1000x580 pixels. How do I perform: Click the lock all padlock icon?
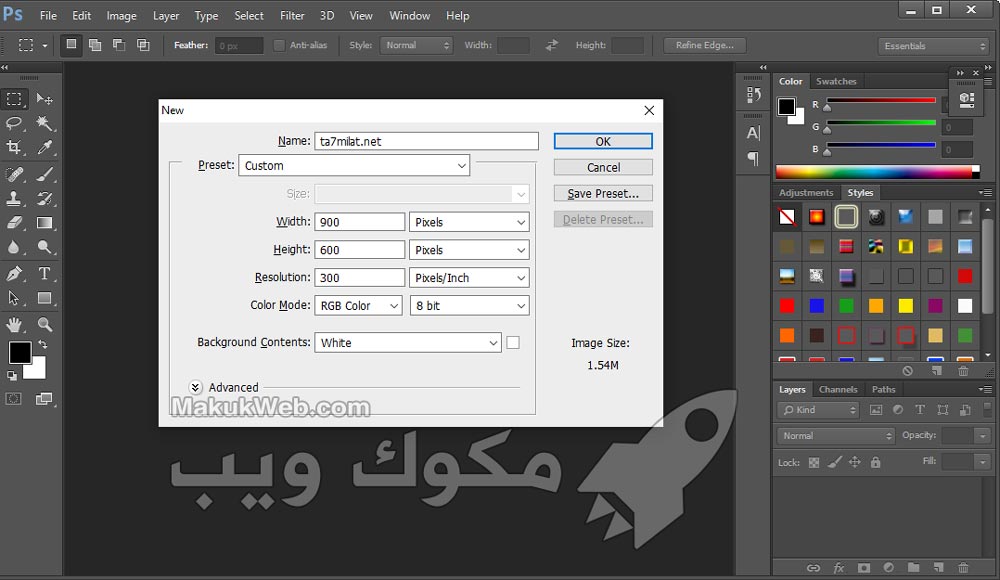point(876,462)
